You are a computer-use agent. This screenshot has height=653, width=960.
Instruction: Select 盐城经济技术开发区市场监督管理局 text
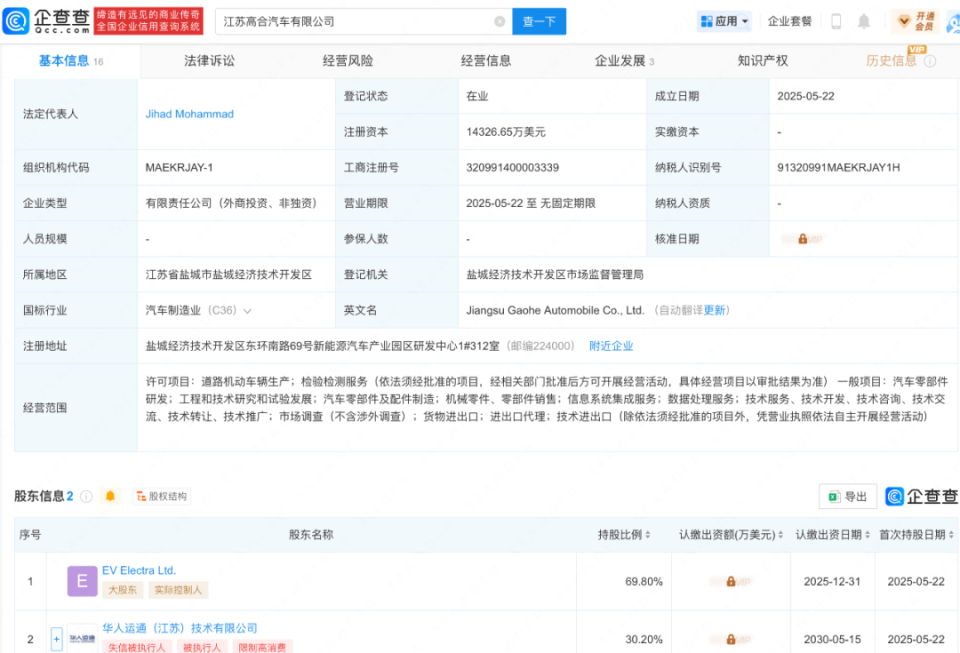pos(555,274)
